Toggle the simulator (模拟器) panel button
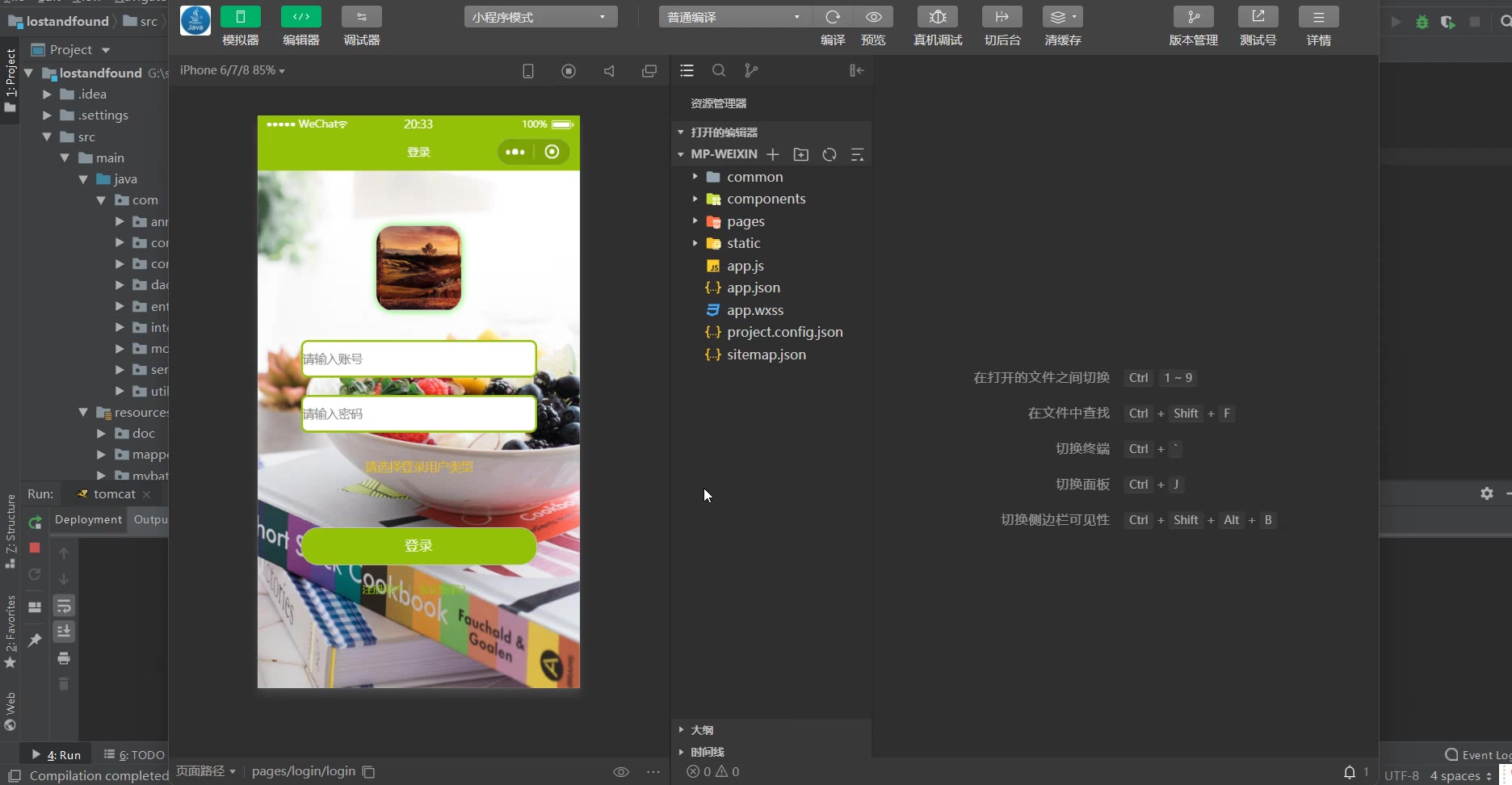Image resolution: width=1512 pixels, height=785 pixels. tap(241, 18)
